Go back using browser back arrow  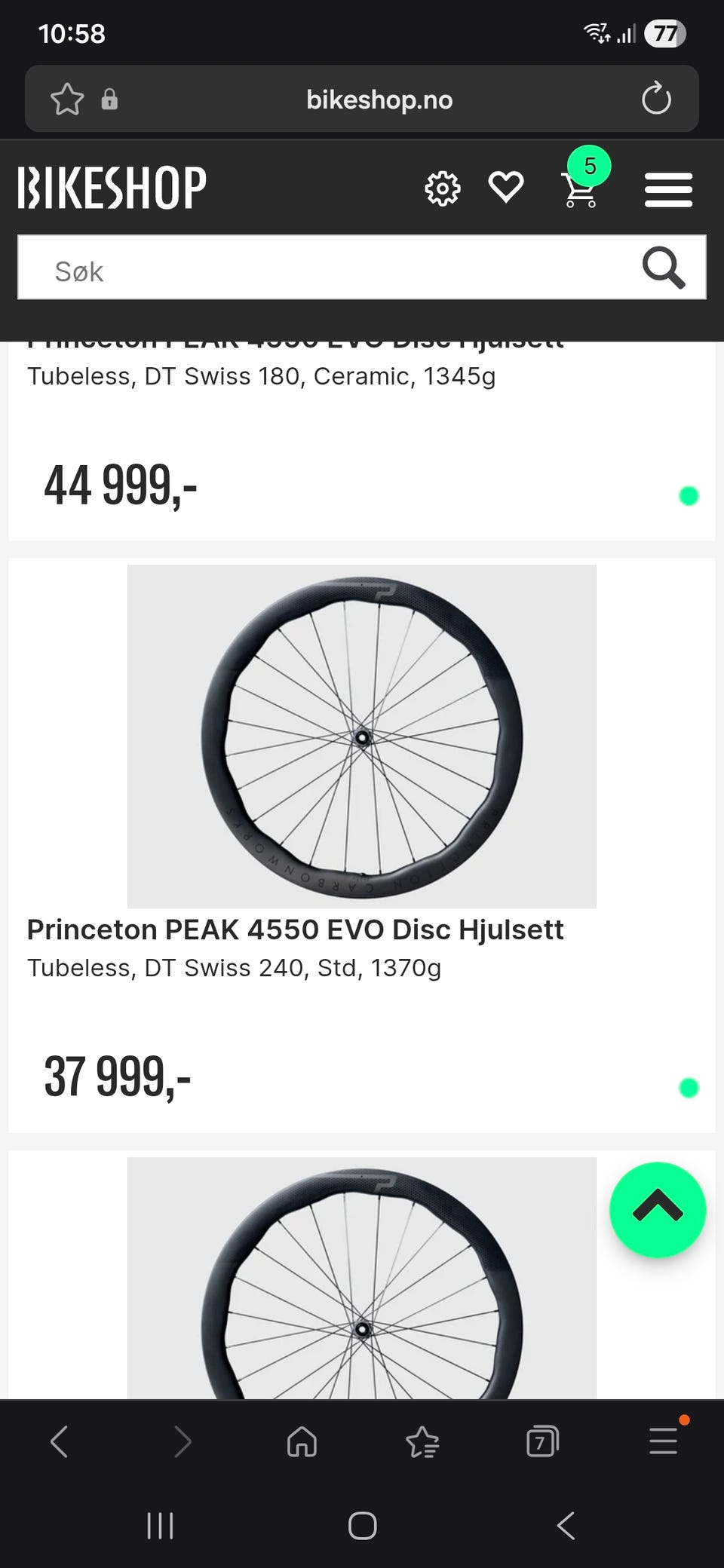pyautogui.click(x=59, y=1441)
